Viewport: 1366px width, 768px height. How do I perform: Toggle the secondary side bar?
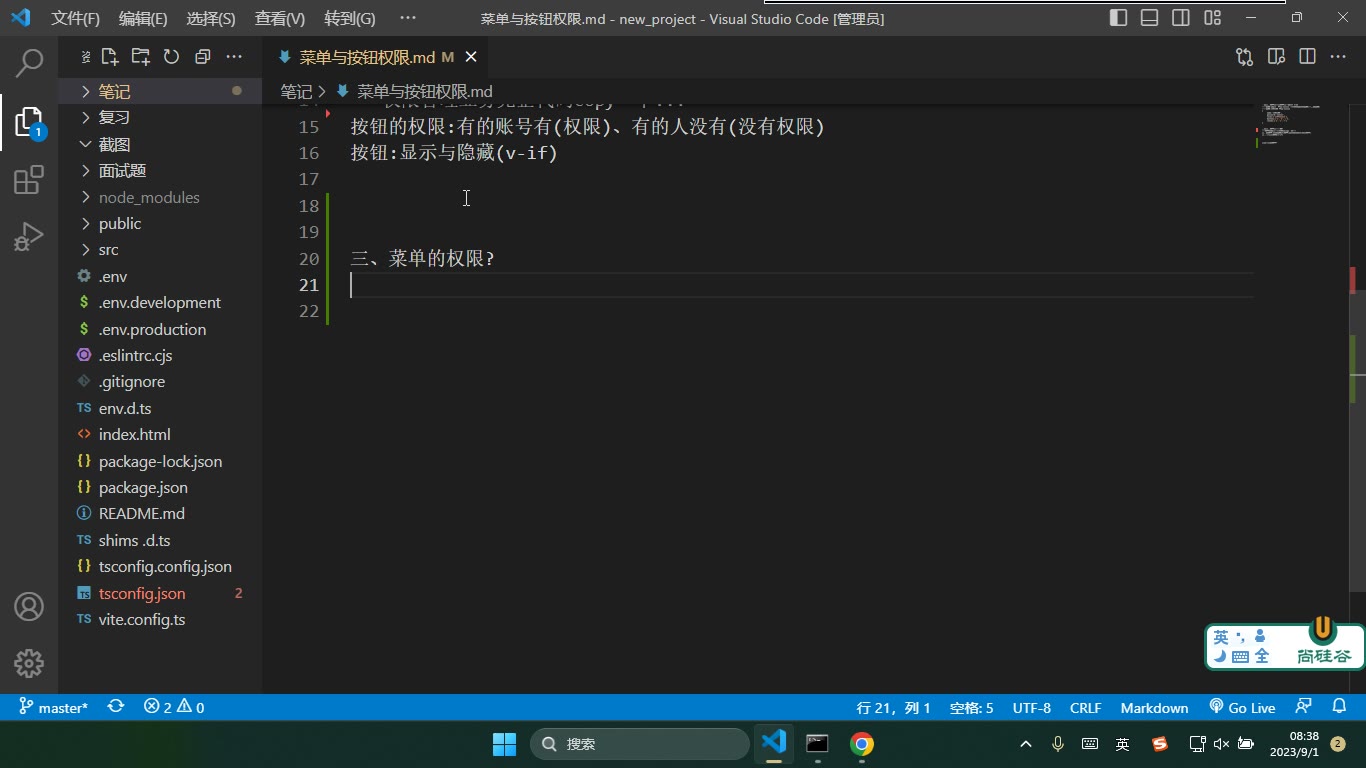click(x=1181, y=18)
